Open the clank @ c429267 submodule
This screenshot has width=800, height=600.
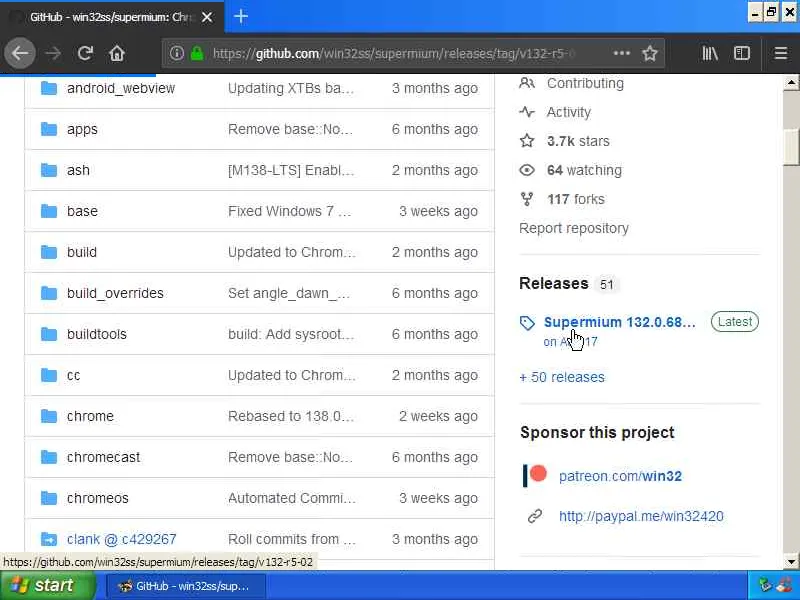coord(121,539)
